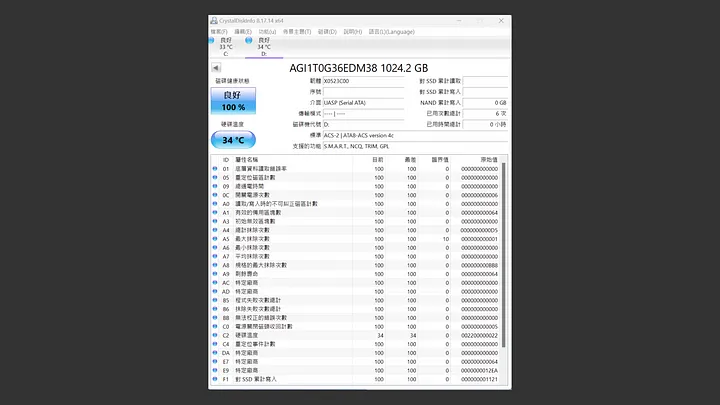Click the firmware field X0523C00

click(x=363, y=81)
